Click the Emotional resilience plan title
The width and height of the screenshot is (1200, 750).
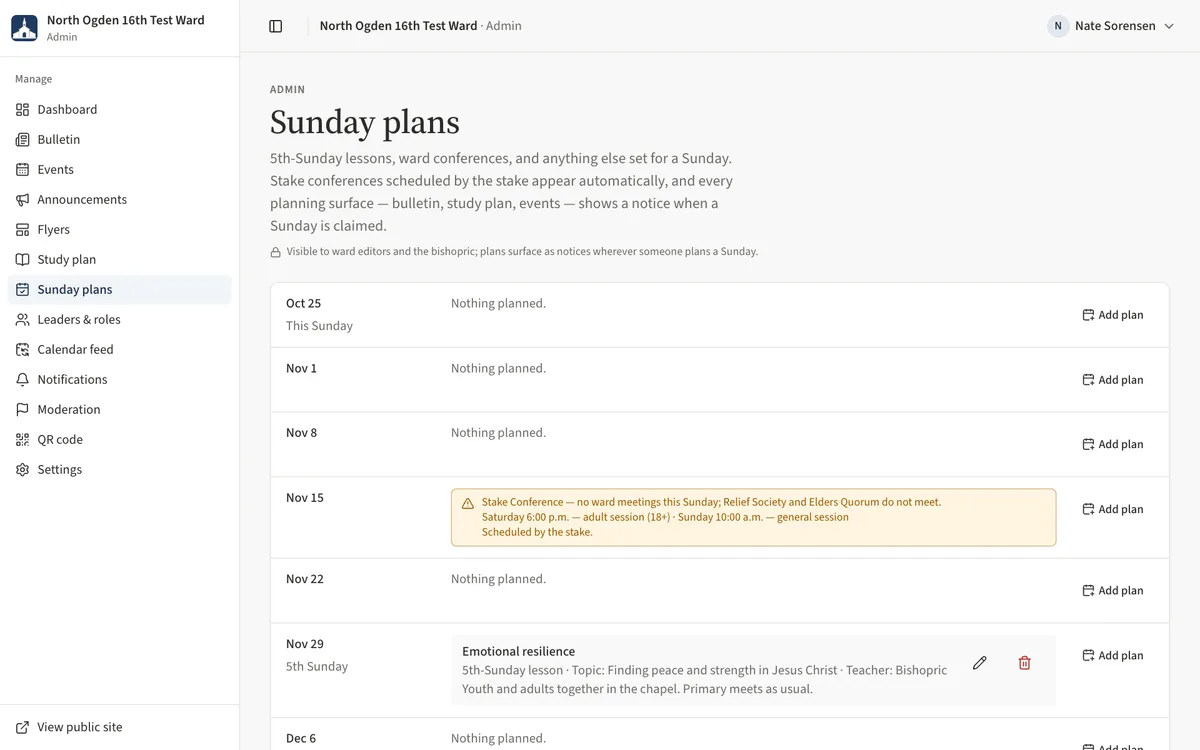(x=519, y=652)
